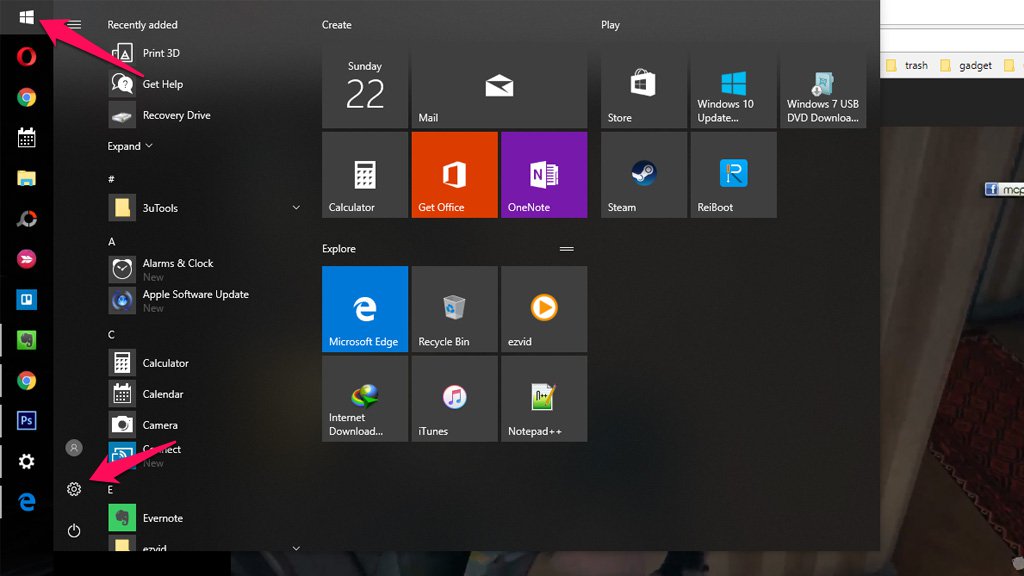Open the taskbar Calendar app icon
This screenshot has height=576, width=1024.
tap(26, 138)
